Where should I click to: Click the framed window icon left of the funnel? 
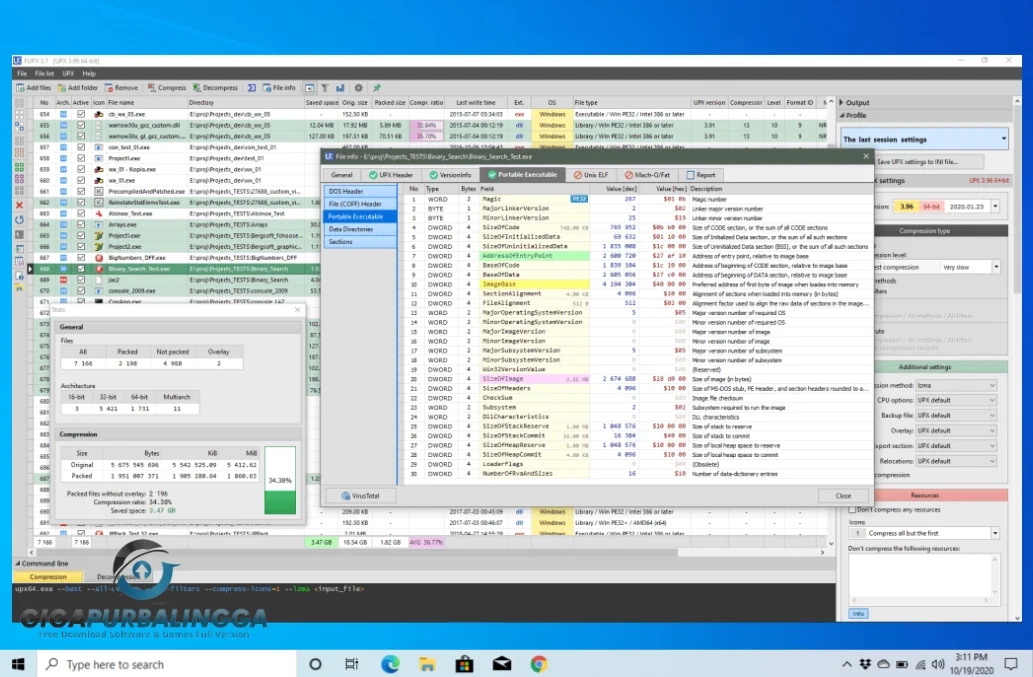pos(309,88)
